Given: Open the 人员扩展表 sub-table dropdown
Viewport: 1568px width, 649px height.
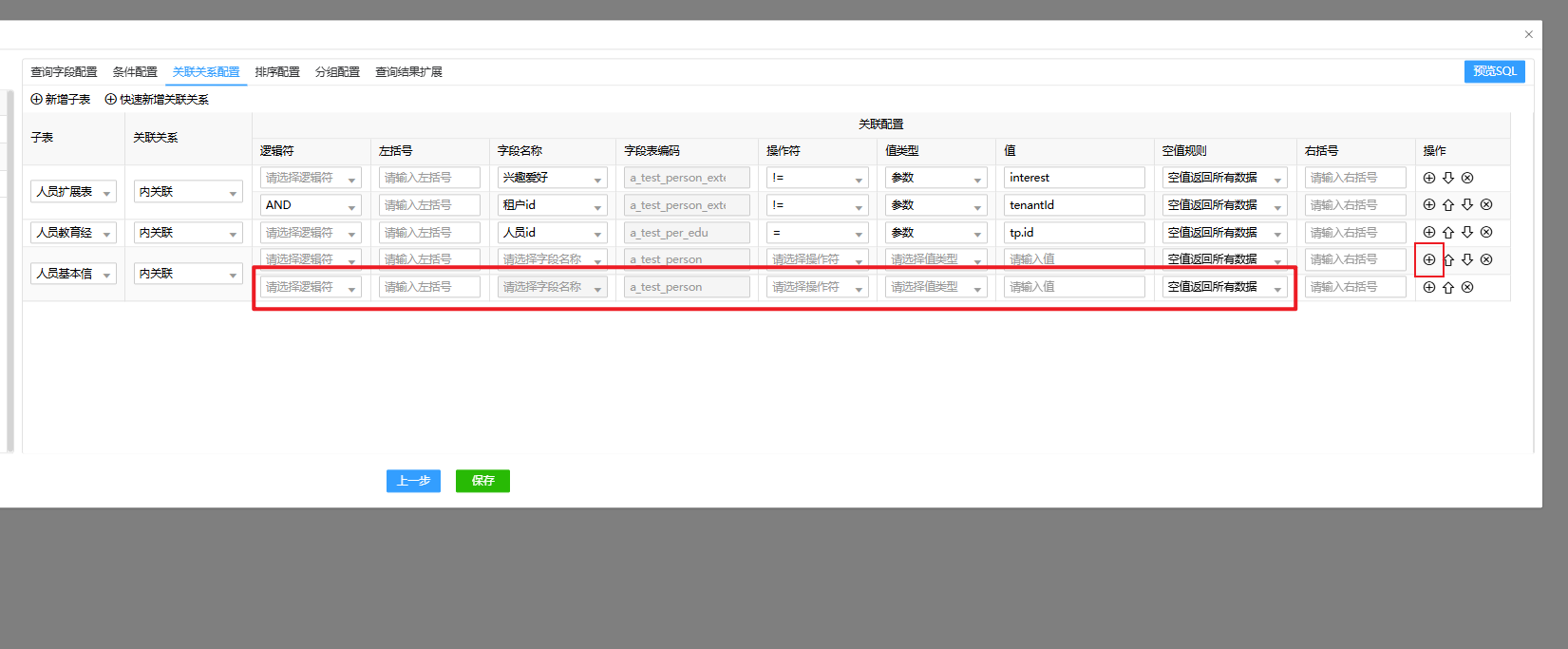Looking at the screenshot, I should pyautogui.click(x=73, y=192).
